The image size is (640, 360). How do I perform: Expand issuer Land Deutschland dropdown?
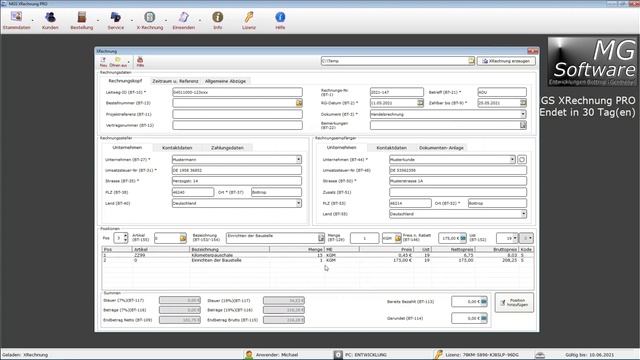pos(298,203)
